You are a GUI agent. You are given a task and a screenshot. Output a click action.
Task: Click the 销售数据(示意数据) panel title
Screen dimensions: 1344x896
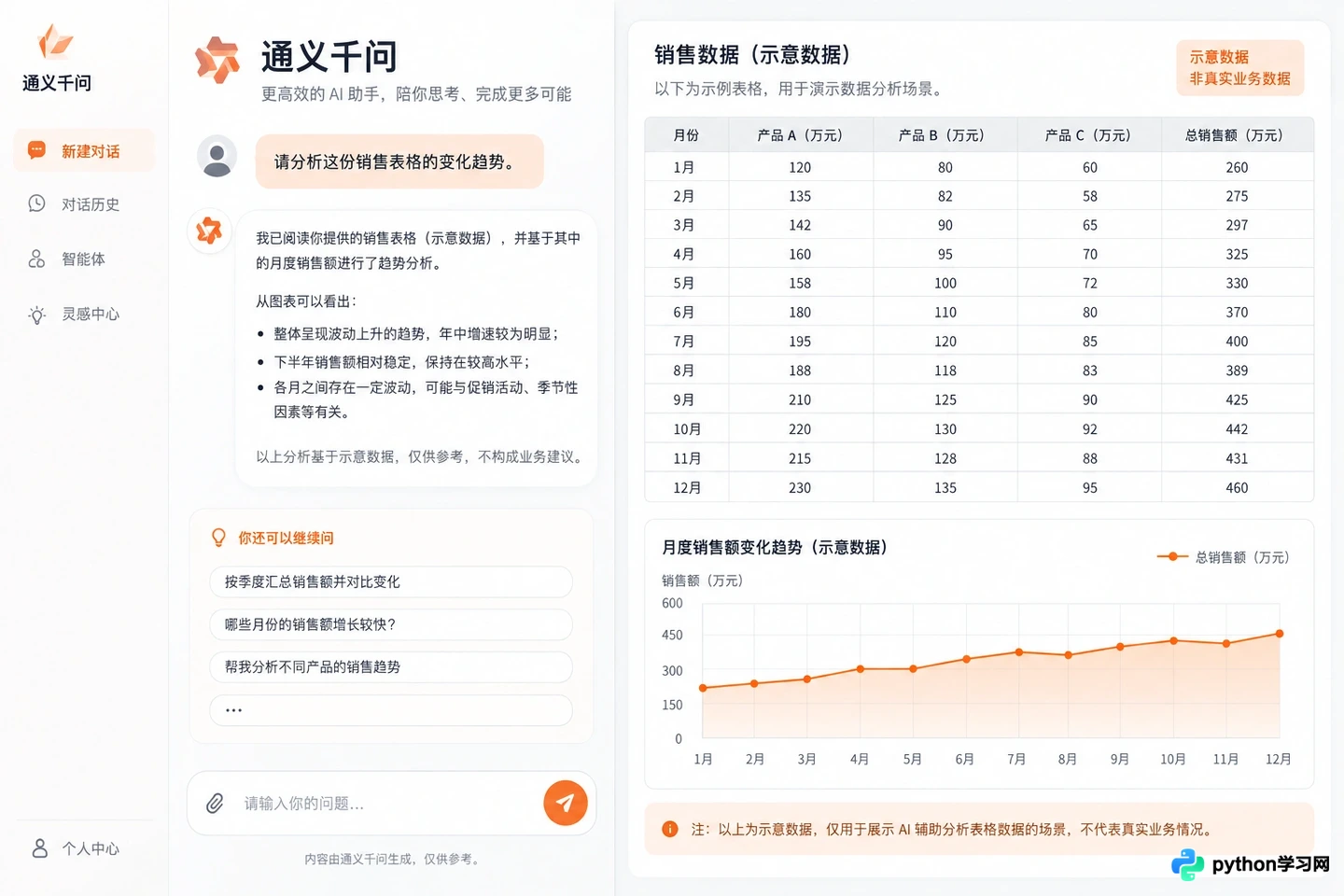752,55
